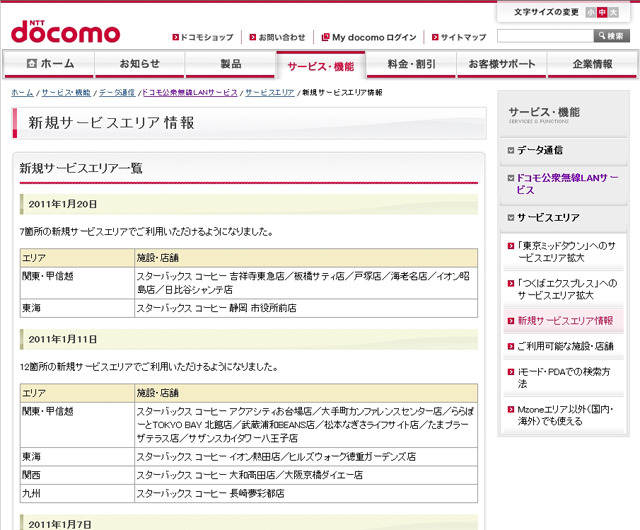Click the 大和高田店／大阪京橋ダイエー店 cell

click(x=306, y=475)
